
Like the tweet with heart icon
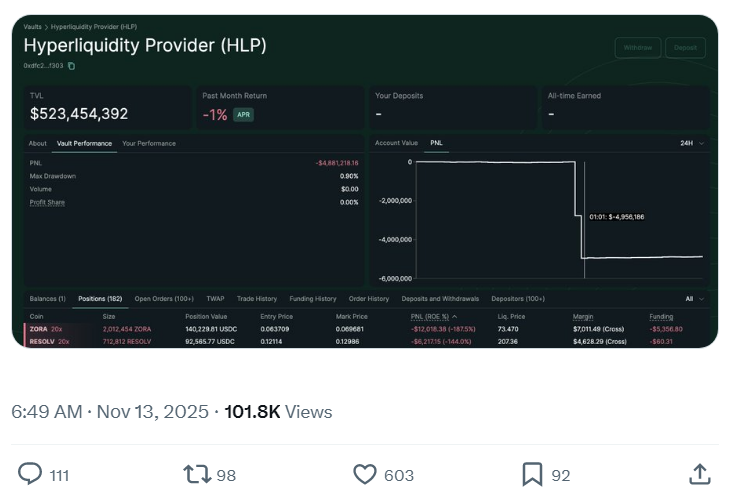365,474
